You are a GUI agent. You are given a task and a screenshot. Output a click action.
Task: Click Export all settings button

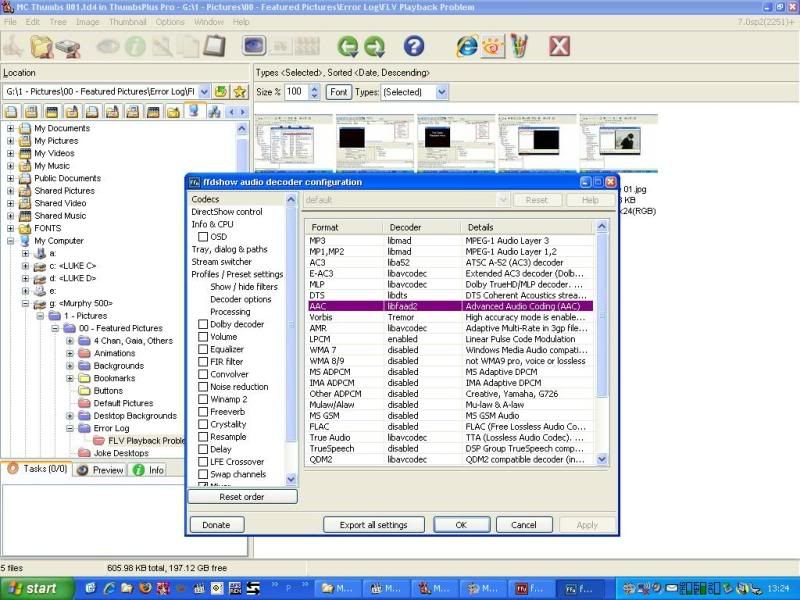point(373,524)
